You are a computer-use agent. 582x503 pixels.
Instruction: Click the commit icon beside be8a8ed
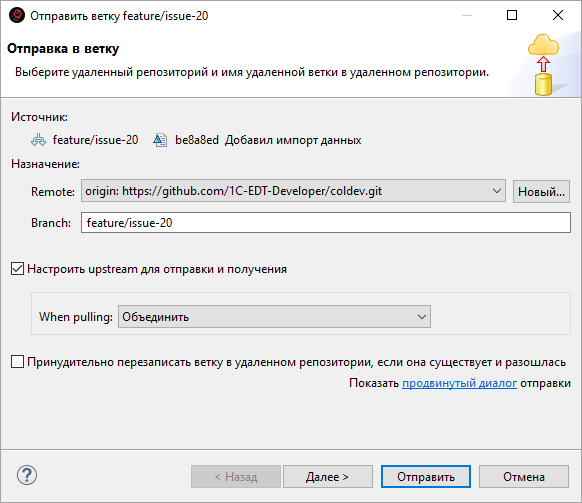(x=160, y=140)
